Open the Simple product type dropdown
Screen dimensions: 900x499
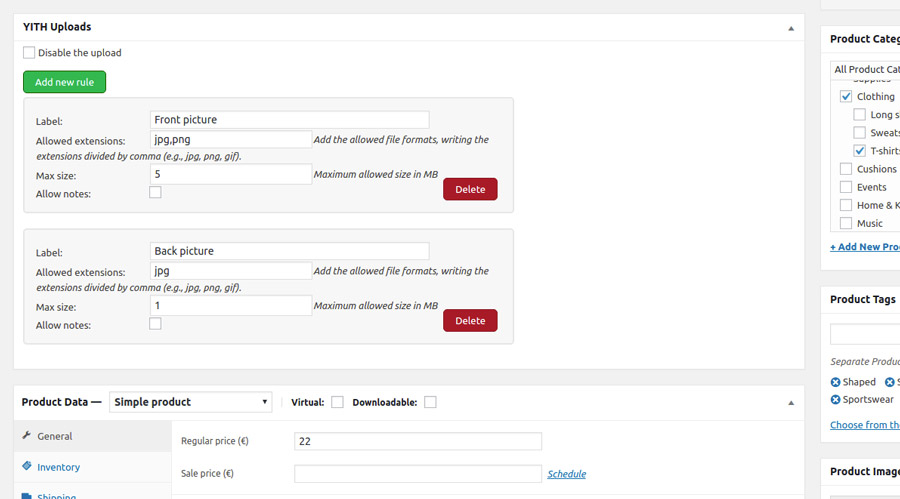tap(191, 402)
